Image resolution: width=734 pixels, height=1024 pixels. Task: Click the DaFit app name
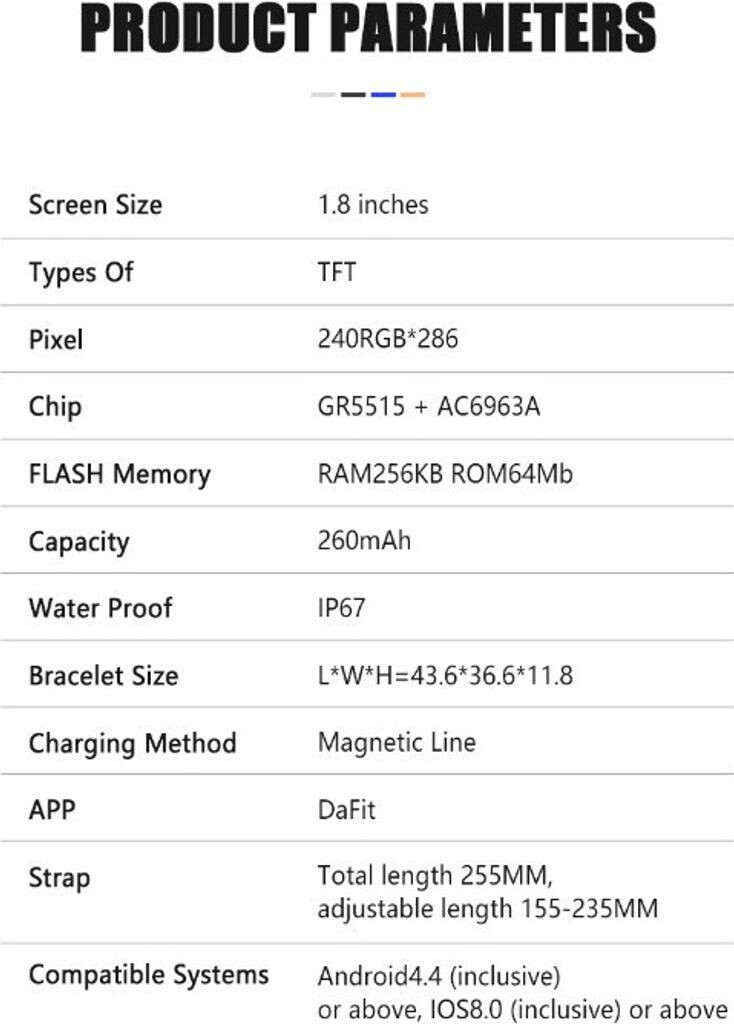tap(346, 809)
